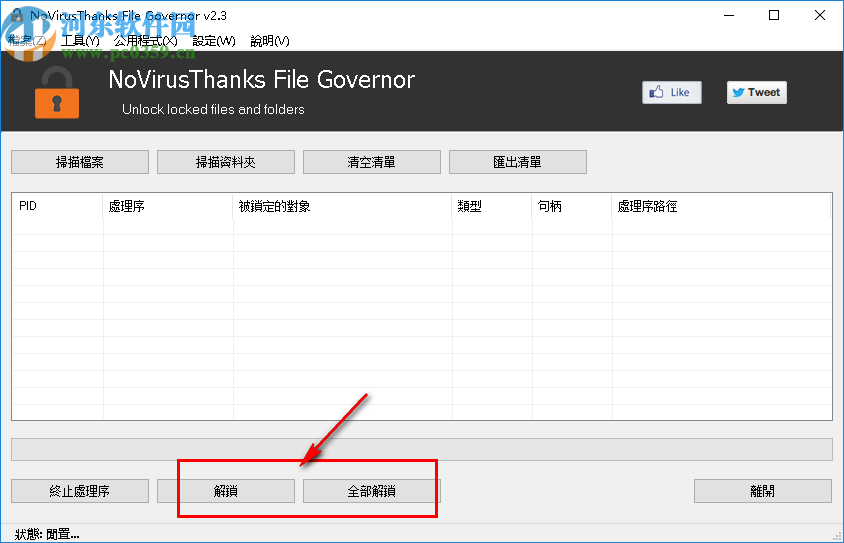Sort list by 句柄 column header
The image size is (844, 543).
[x=572, y=206]
